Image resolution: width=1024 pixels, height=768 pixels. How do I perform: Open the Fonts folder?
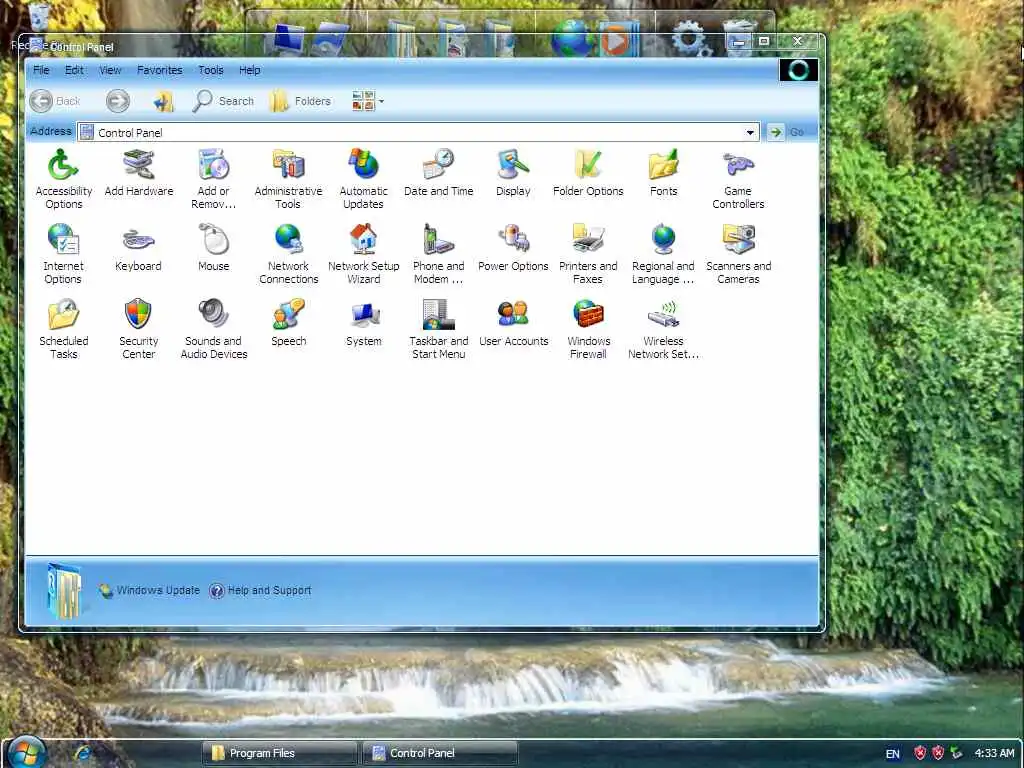[663, 172]
